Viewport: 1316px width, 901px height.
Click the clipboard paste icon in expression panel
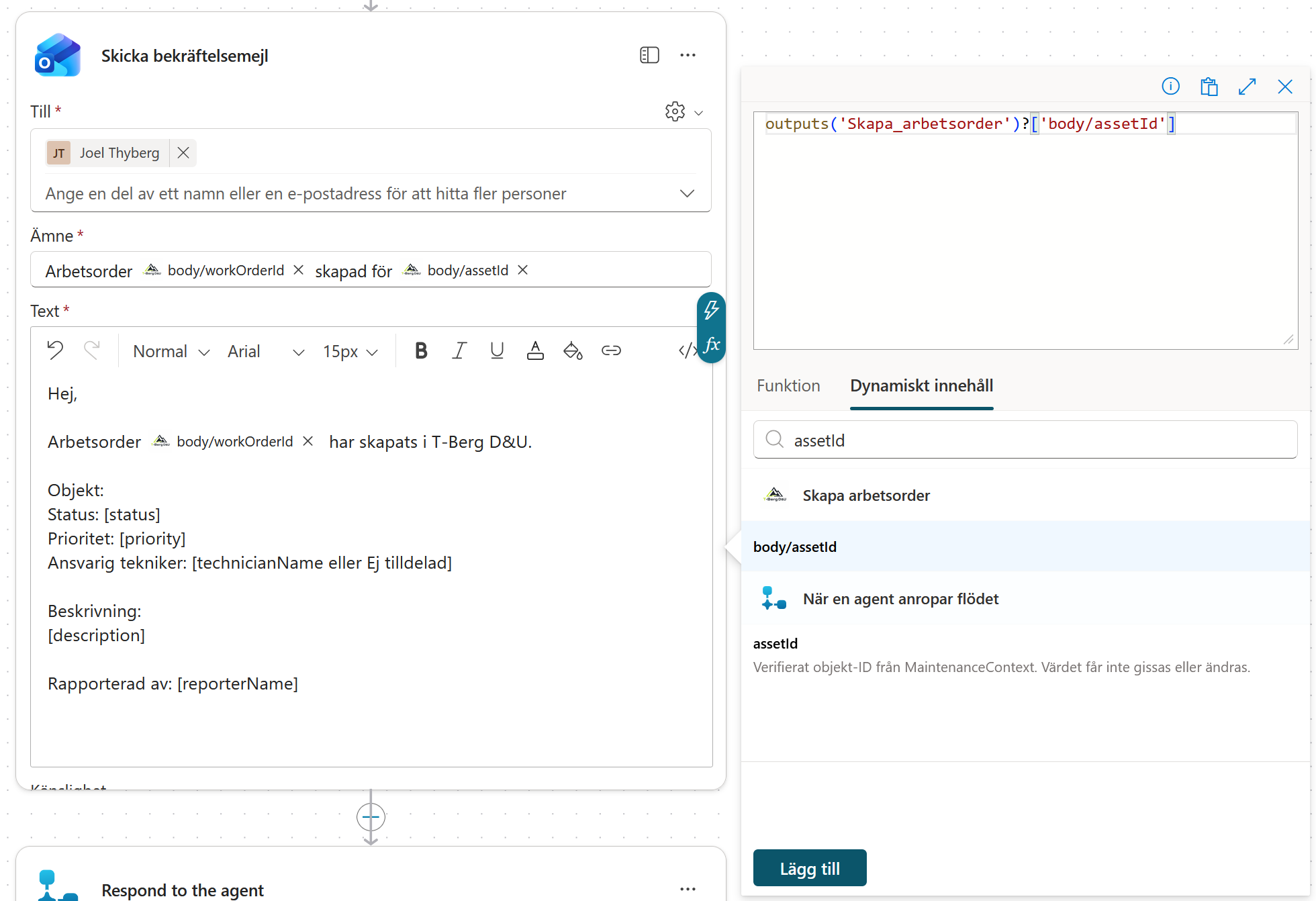[x=1209, y=87]
